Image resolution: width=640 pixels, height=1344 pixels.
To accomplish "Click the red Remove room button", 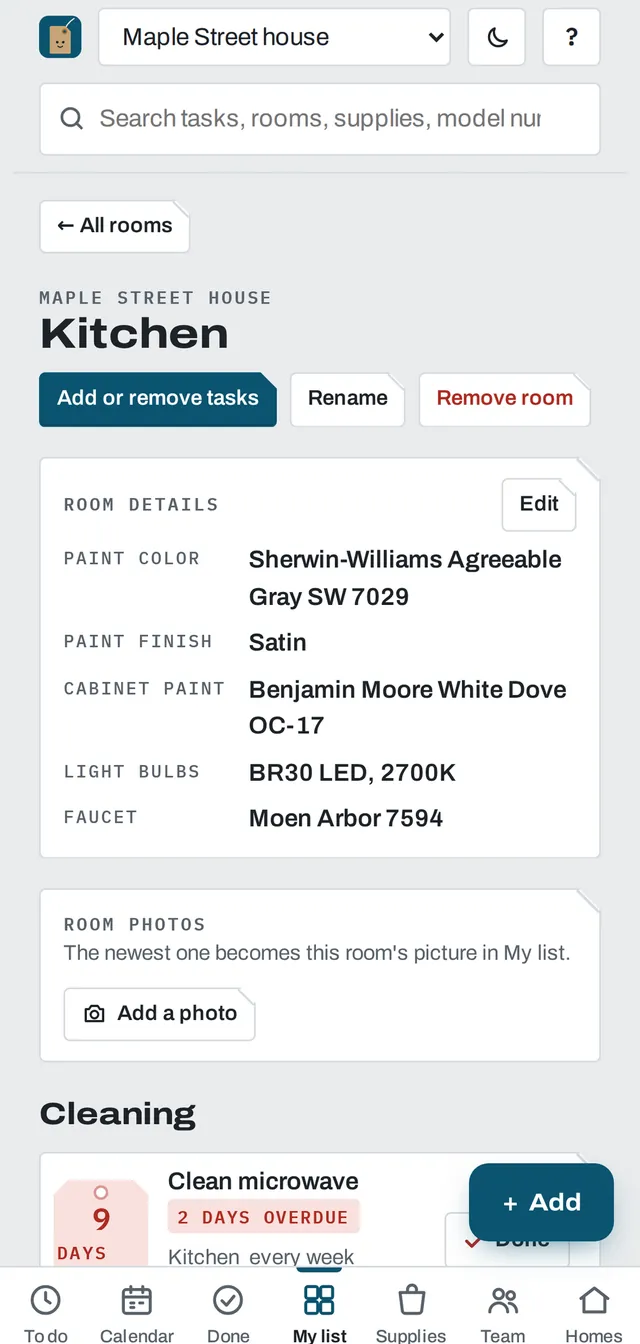I will [x=505, y=398].
